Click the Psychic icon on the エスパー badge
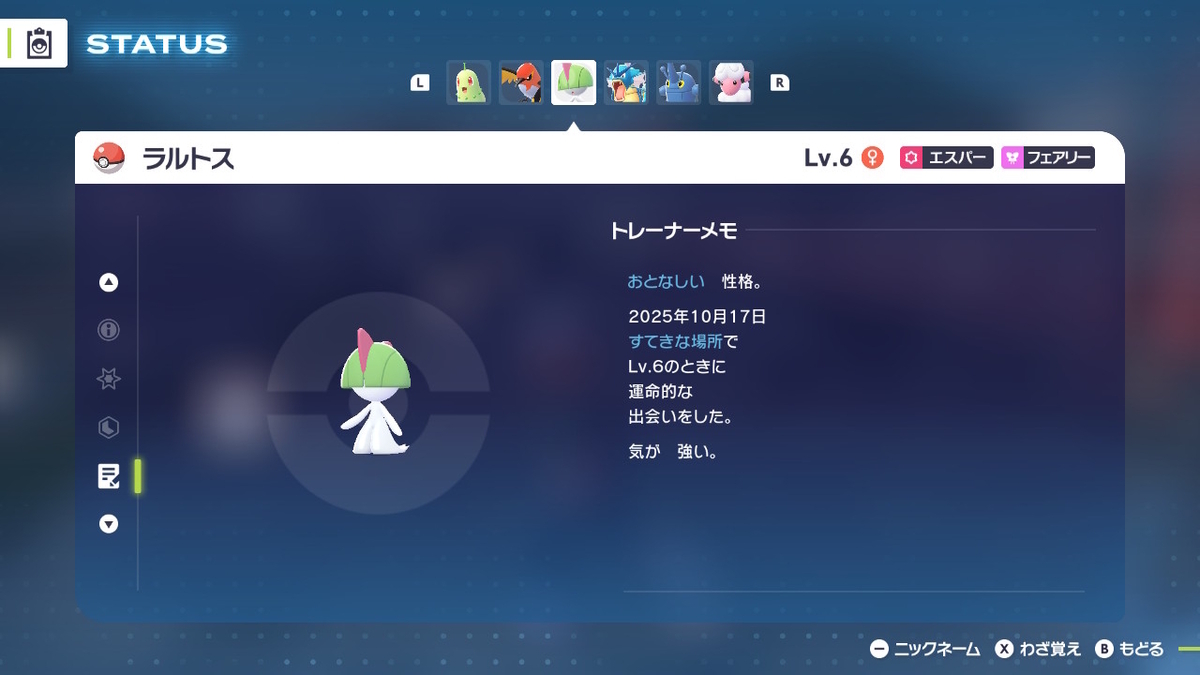This screenshot has width=1200, height=675. click(x=912, y=157)
